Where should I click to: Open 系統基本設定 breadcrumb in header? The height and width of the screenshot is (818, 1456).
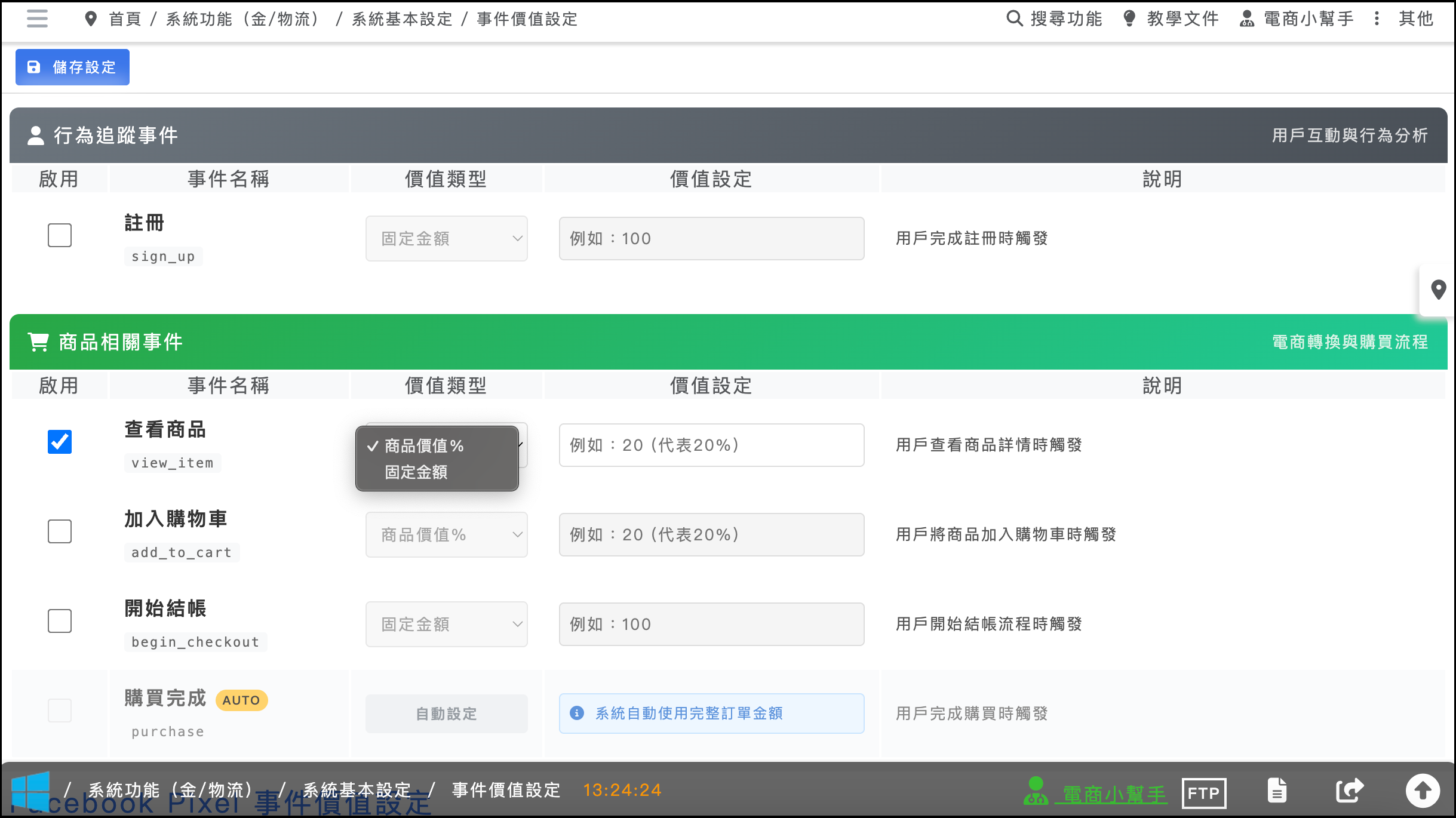pyautogui.click(x=403, y=19)
